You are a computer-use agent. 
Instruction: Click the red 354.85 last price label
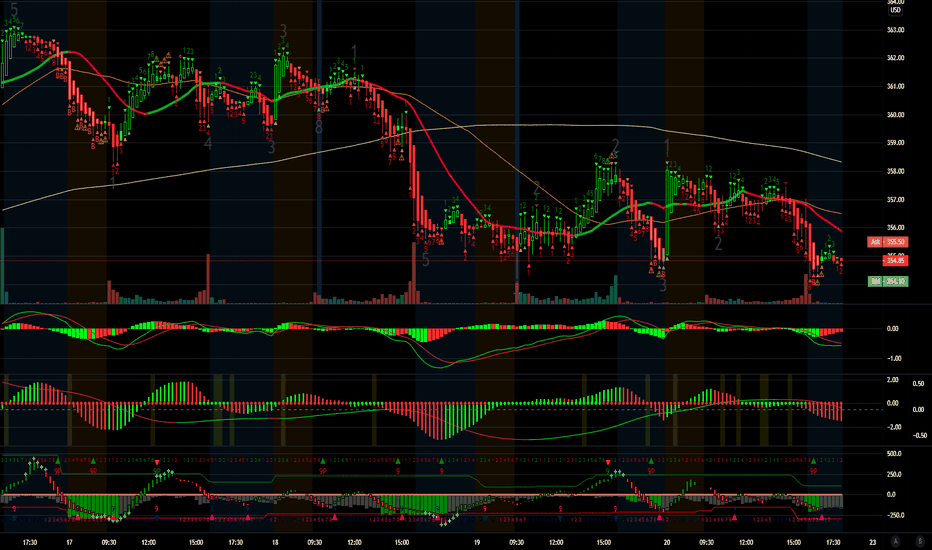point(895,260)
